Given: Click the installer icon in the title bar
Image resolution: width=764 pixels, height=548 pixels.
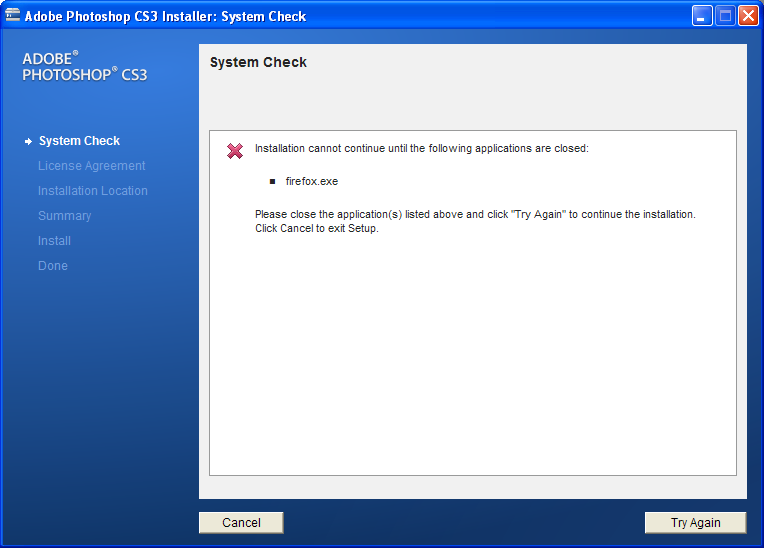Looking at the screenshot, I should pyautogui.click(x=12, y=15).
